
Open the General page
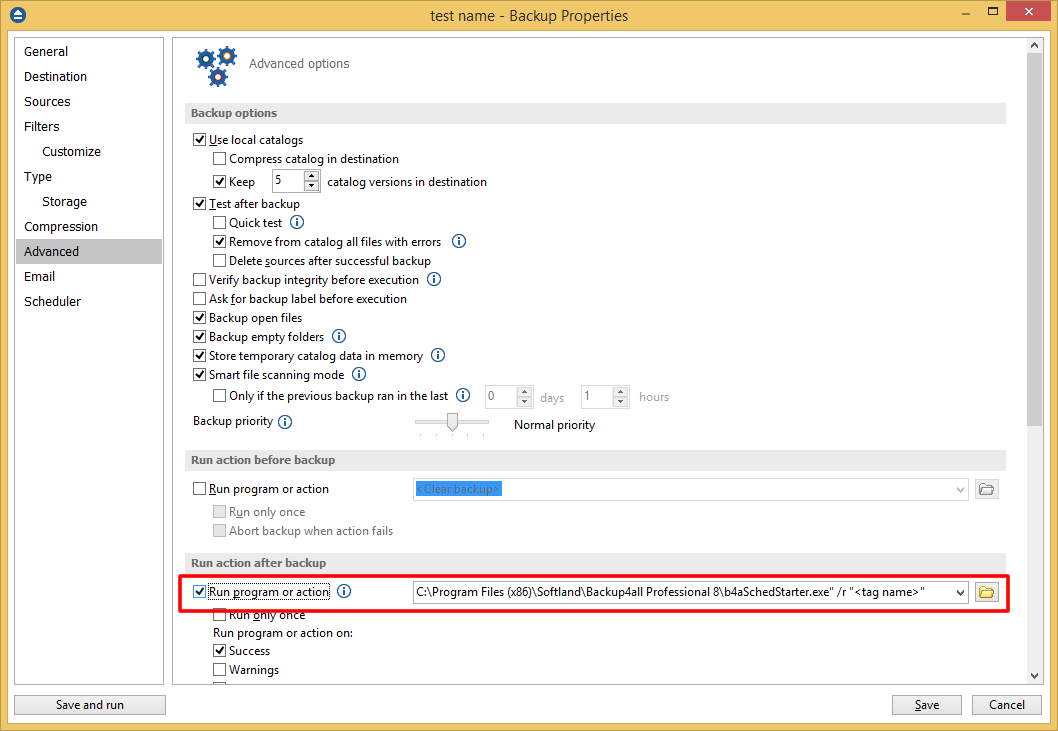pyautogui.click(x=46, y=51)
